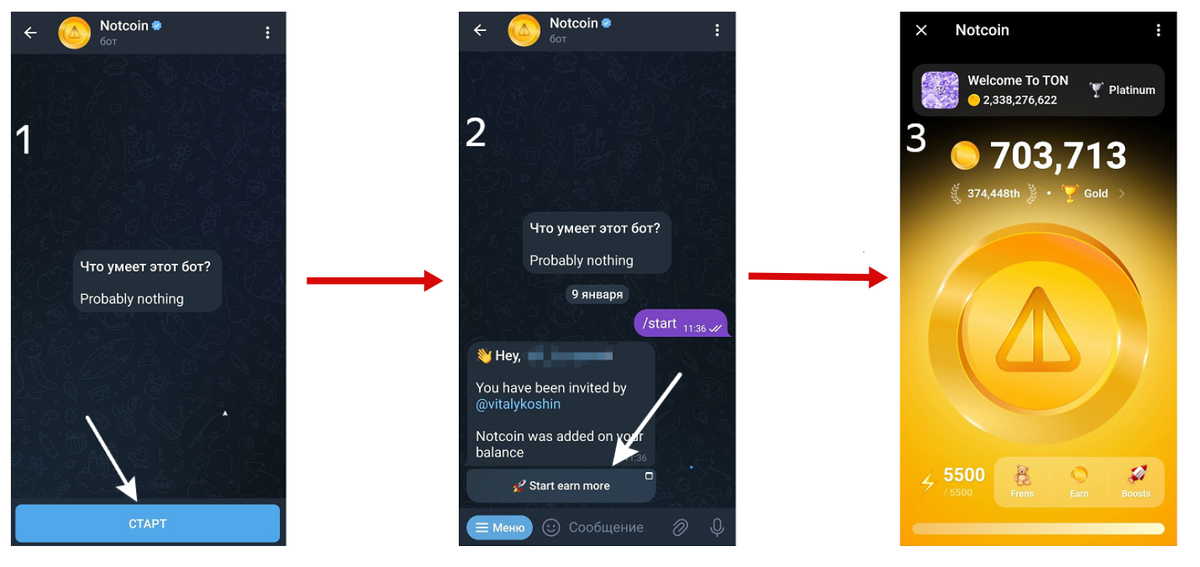Open the @vitalykoshin profile link
Viewport: 1200px width, 567px height.
point(518,404)
